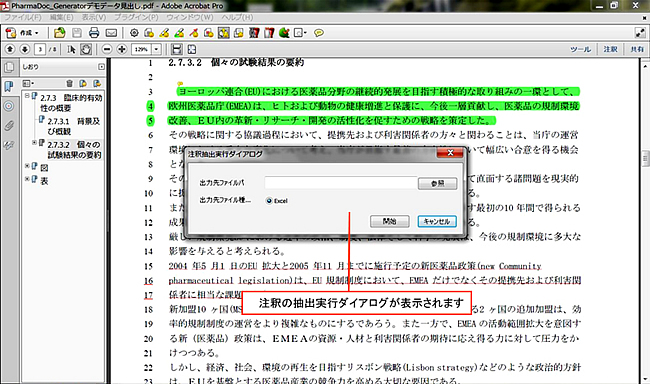Click the キャンセル button in dialog
650x384 pixels.
[x=437, y=221]
